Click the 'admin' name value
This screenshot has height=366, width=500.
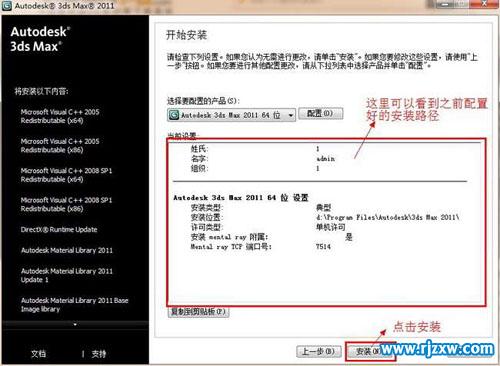325,158
